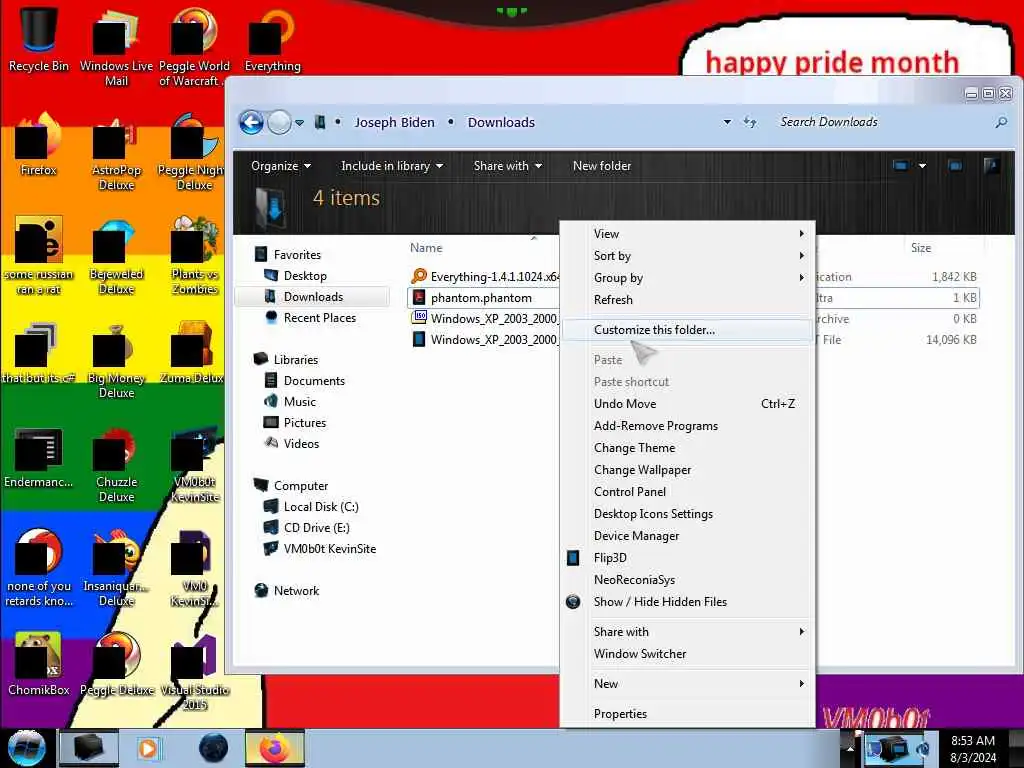Show hidden tray icons arrow
The width and height of the screenshot is (1024, 768).
(x=850, y=748)
